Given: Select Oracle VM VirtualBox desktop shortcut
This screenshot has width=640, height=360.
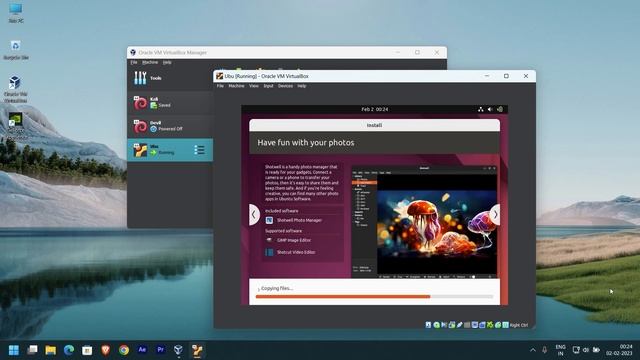Looking at the screenshot, I should pos(16,89).
